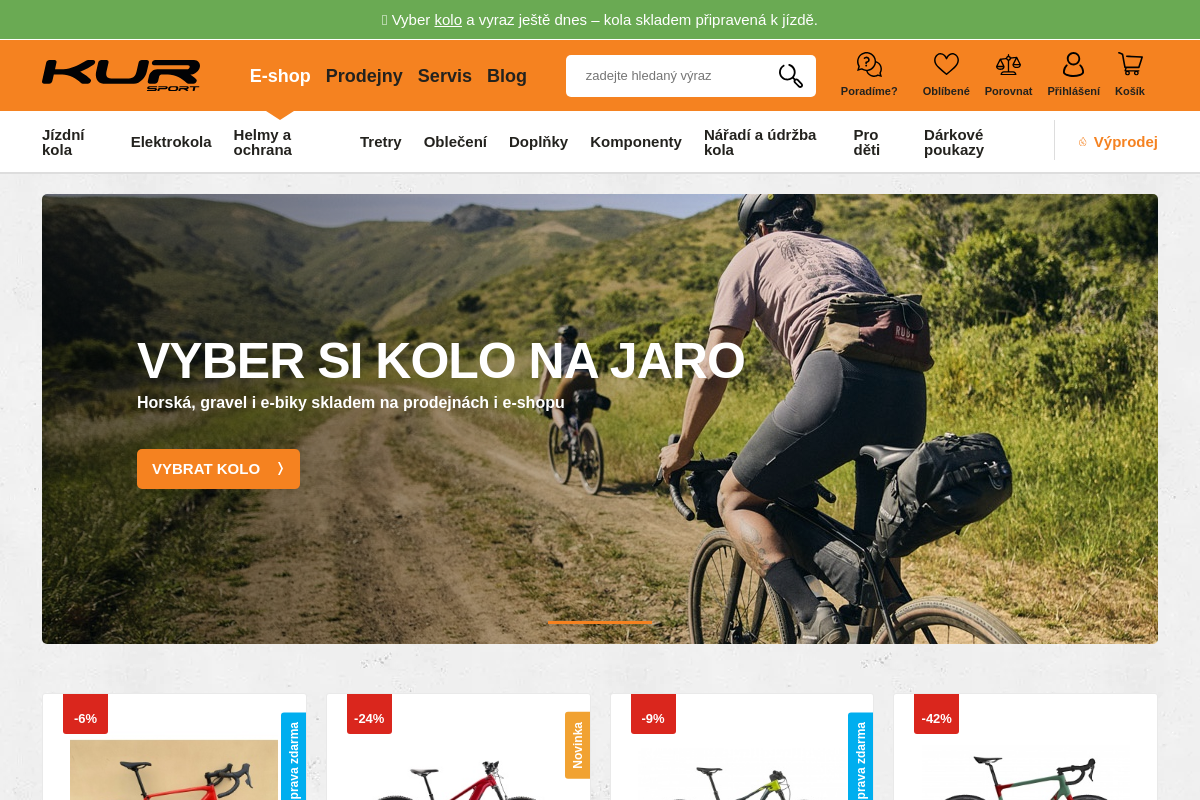Screen dimensions: 1200x800
Task: Expand the Jízdní kola category menu
Action: [63, 142]
